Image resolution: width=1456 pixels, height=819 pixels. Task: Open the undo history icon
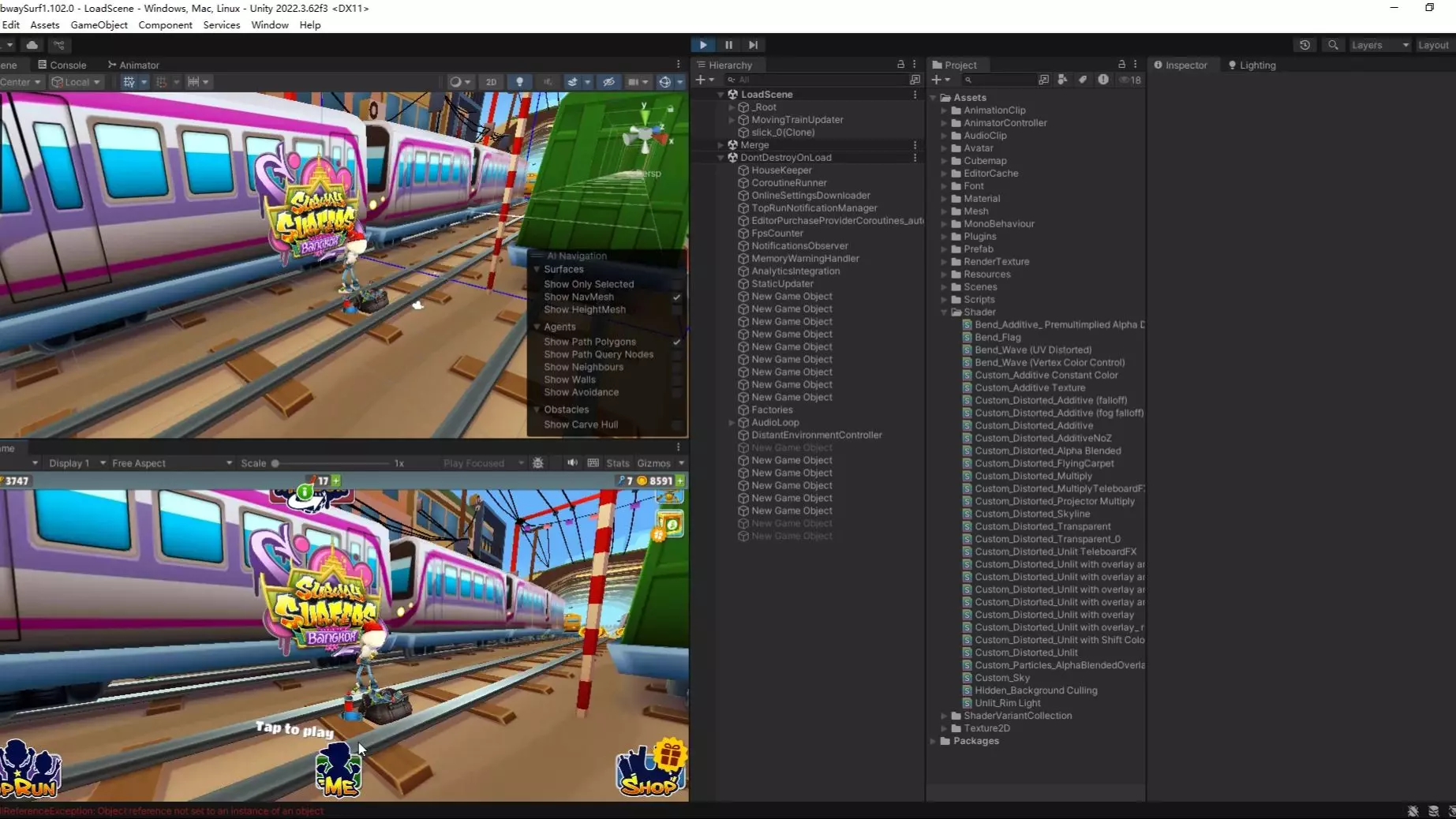tap(1304, 45)
